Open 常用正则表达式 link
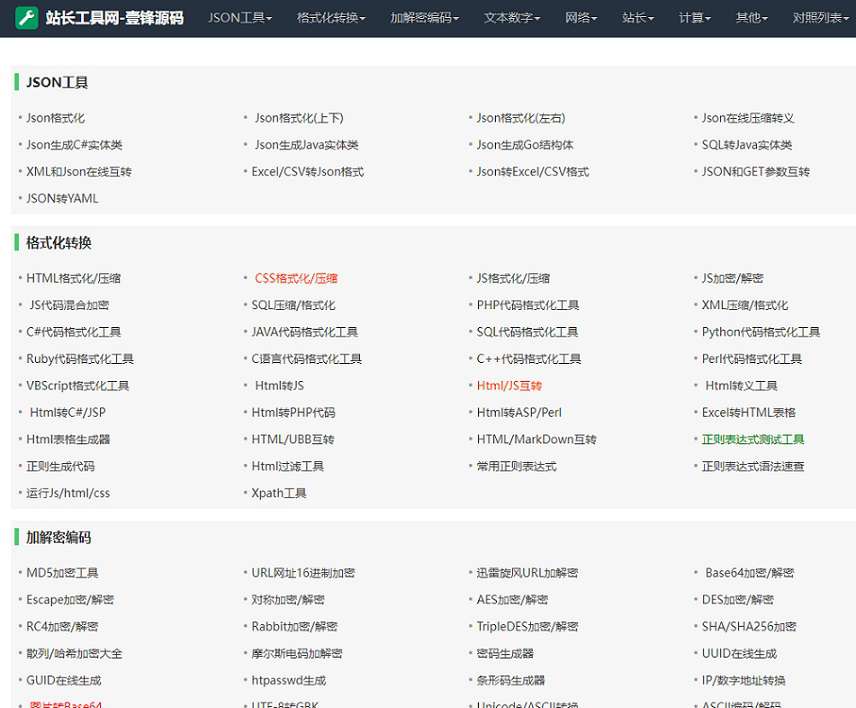Screen dimensions: 856x708 pos(517,465)
